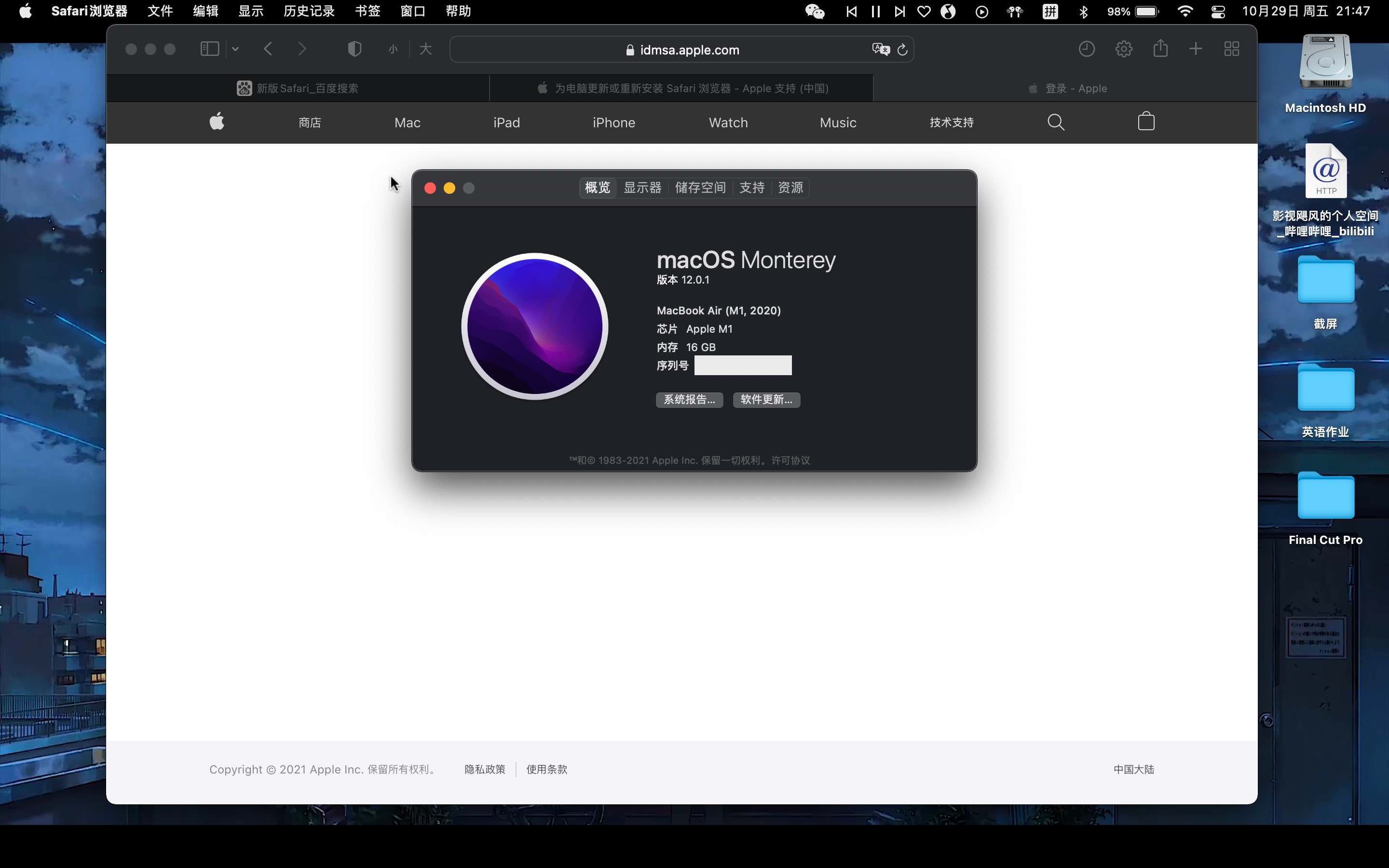
Task: Click the search magnifier on Apple nav
Action: coord(1056,122)
